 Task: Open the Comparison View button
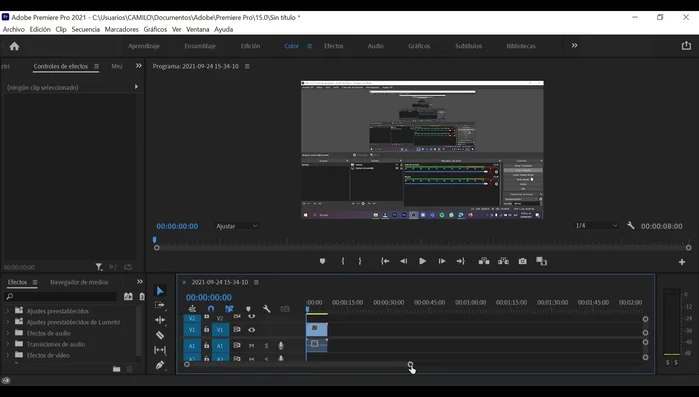(x=541, y=261)
